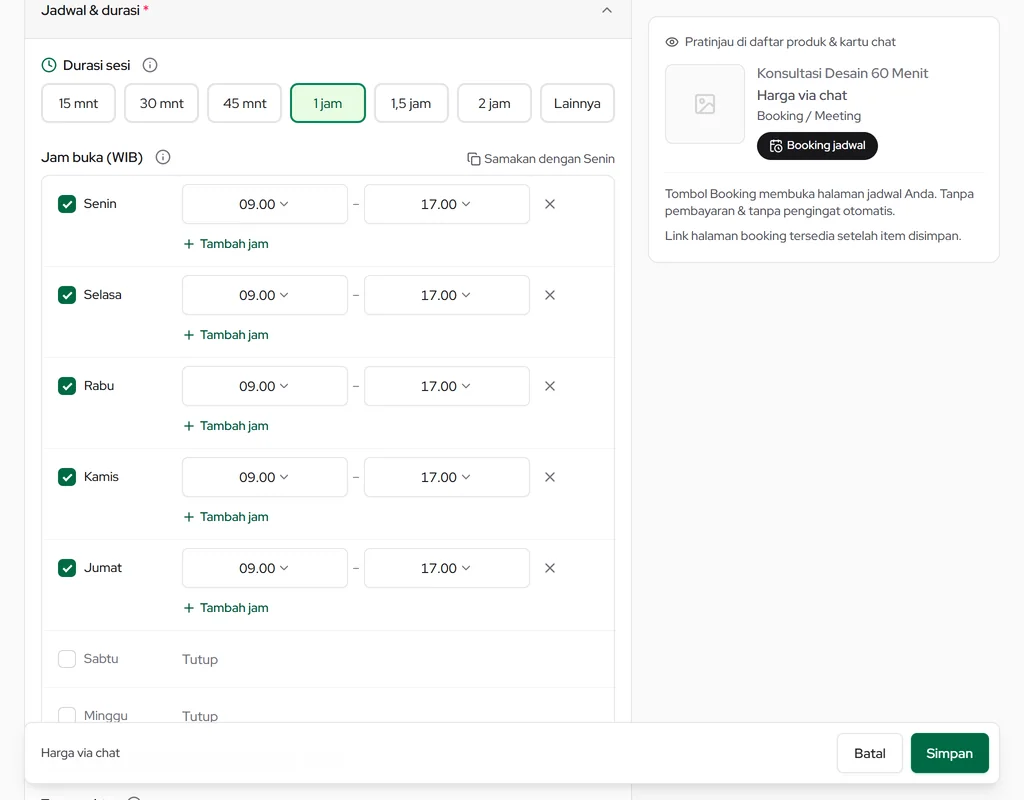Enable the Sabtu checkbox
The height and width of the screenshot is (800, 1024).
[67, 659]
